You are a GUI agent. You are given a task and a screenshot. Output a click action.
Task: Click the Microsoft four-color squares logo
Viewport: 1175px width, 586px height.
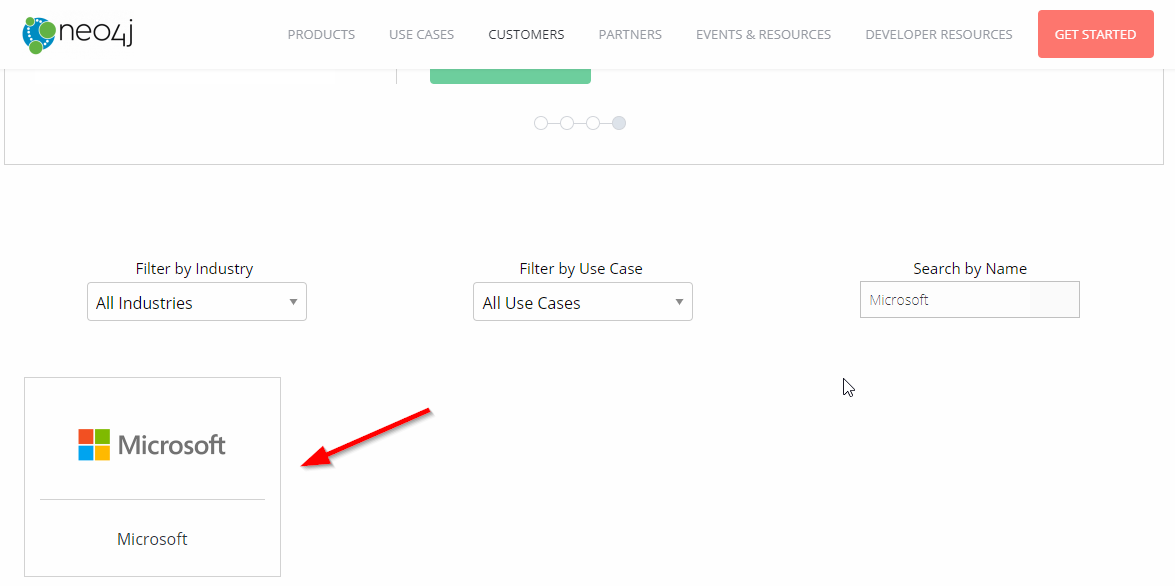[x=94, y=445]
